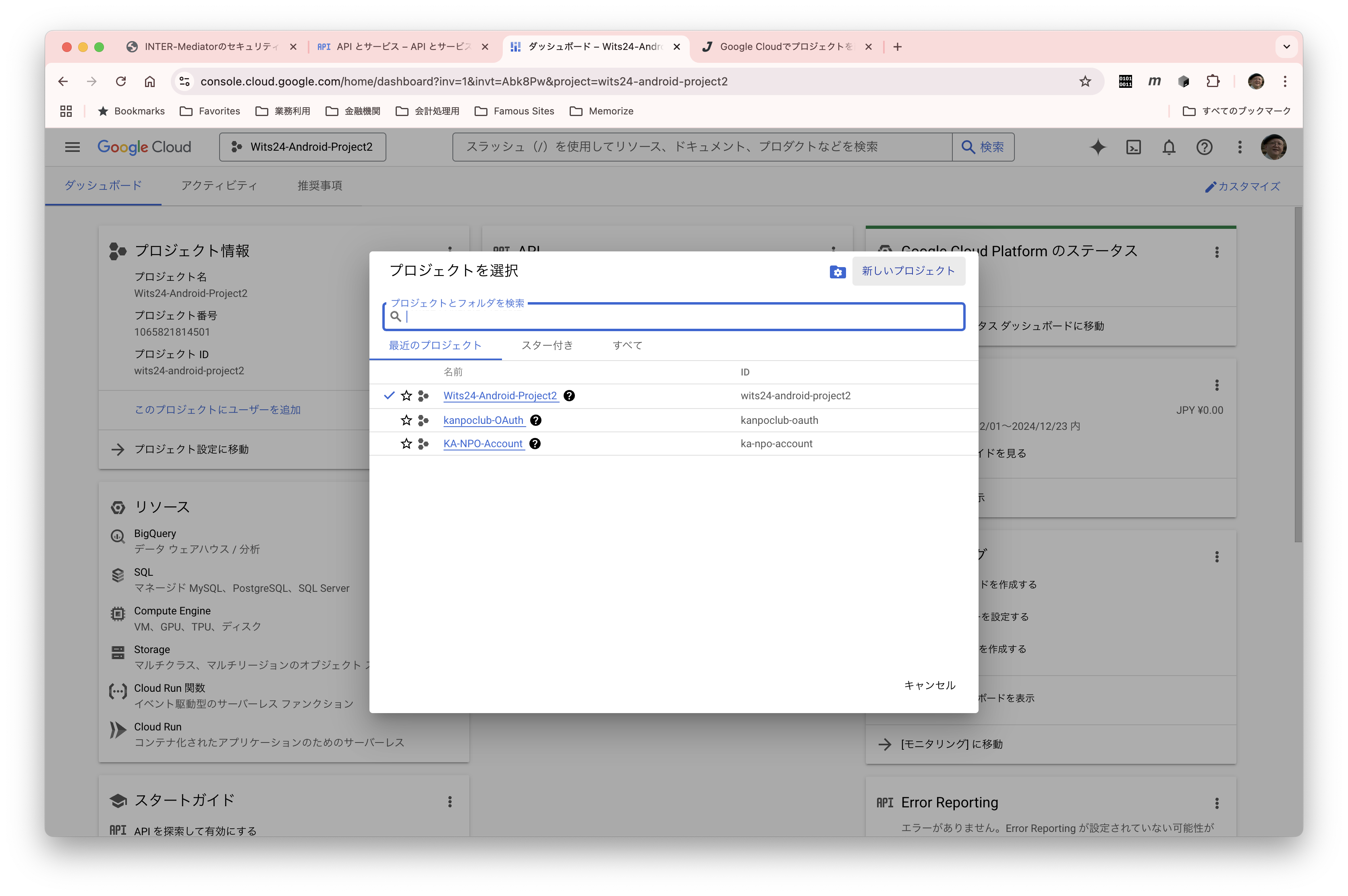Screen dimensions: 1348x896
Task: Switch to 最近のプロジェクト tab
Action: (x=435, y=345)
